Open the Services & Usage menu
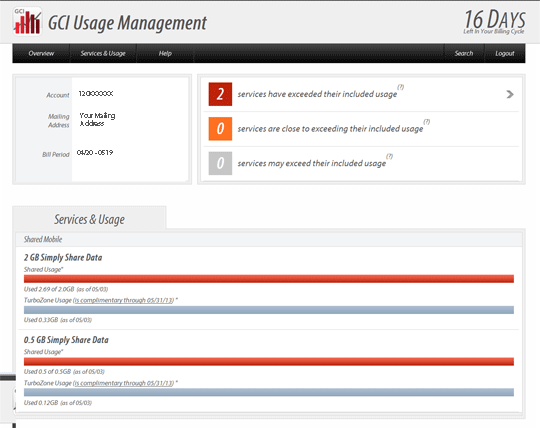This screenshot has width=540, height=428. (103, 53)
